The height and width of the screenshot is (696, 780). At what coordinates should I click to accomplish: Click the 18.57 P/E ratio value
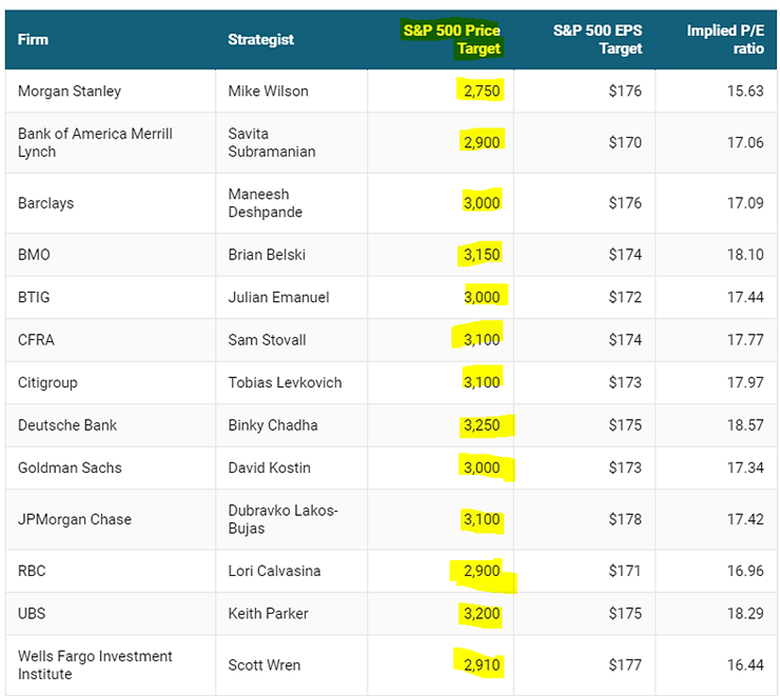(x=745, y=425)
